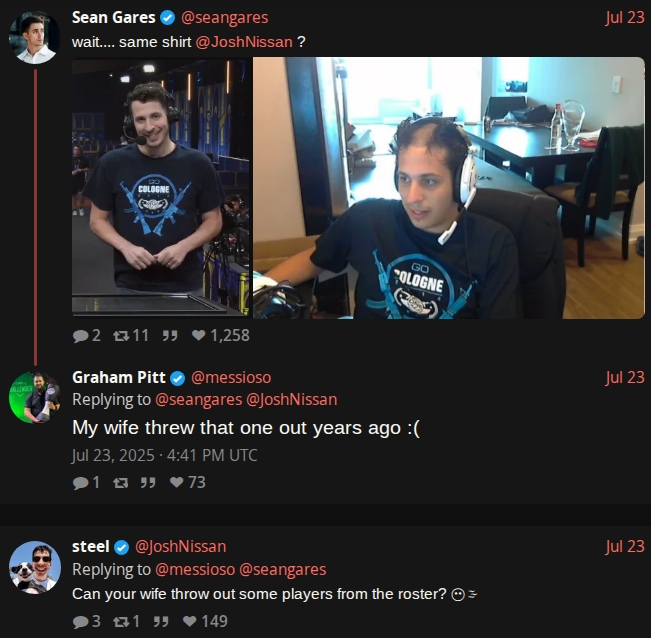This screenshot has height=638, width=651.
Task: Like Sean Gares tweet with heart icon
Action: (199, 335)
